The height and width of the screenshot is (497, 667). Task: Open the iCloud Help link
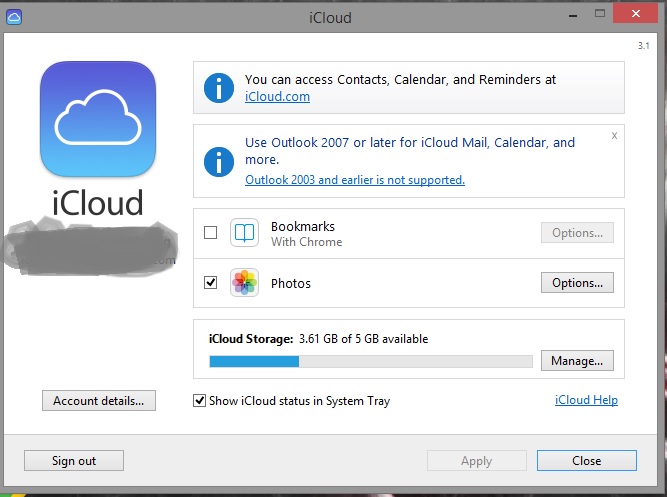coord(586,400)
